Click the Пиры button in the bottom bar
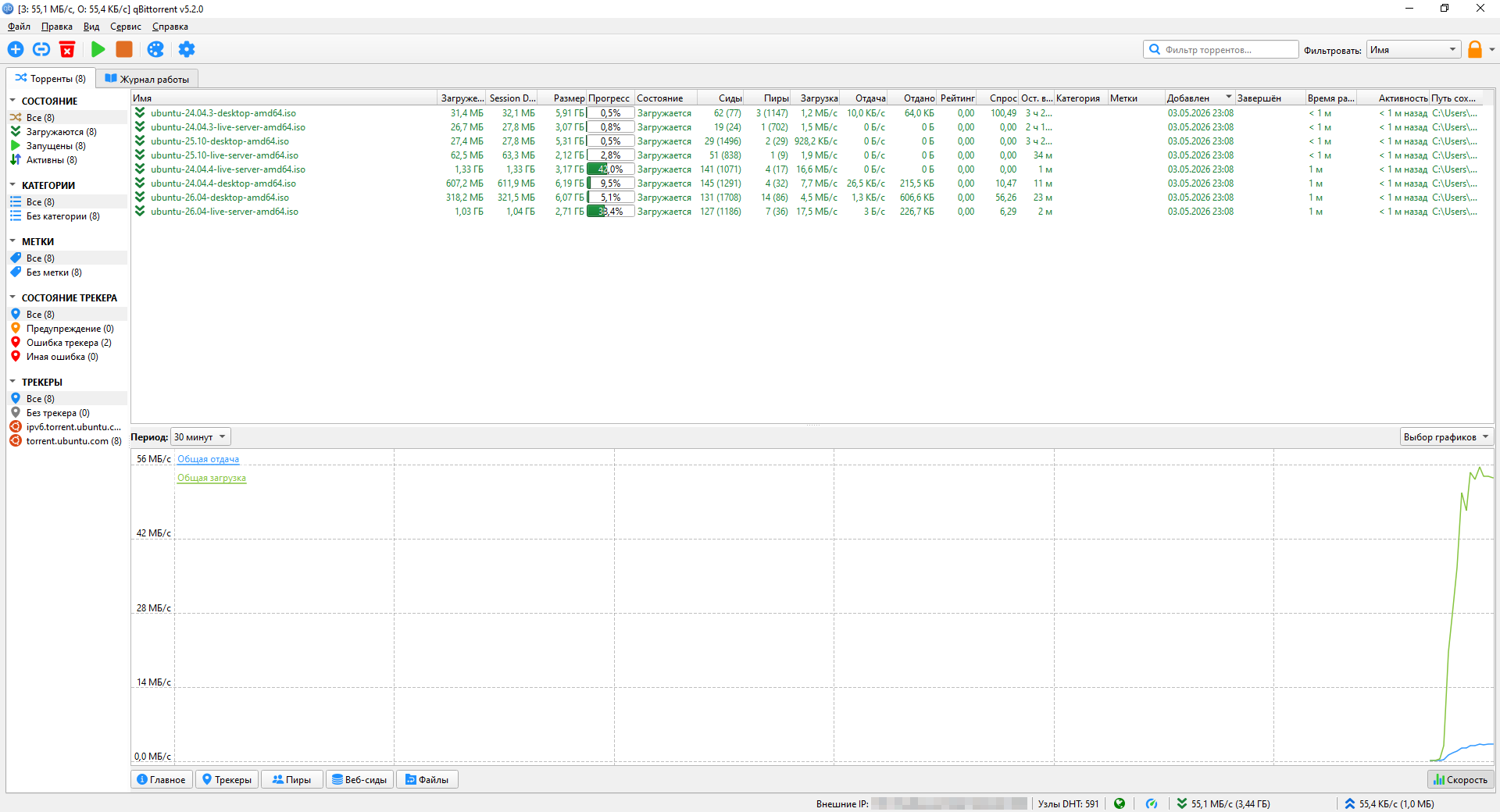 292,779
